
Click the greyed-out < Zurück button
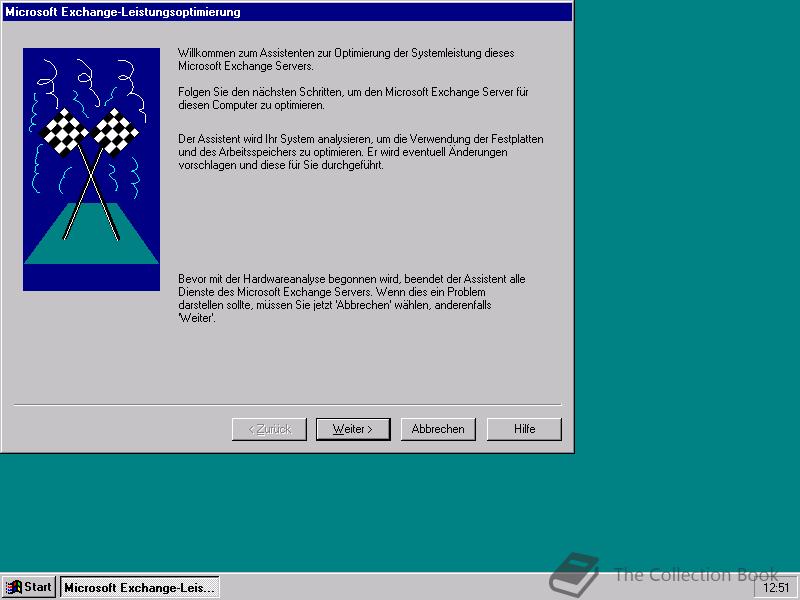point(269,429)
